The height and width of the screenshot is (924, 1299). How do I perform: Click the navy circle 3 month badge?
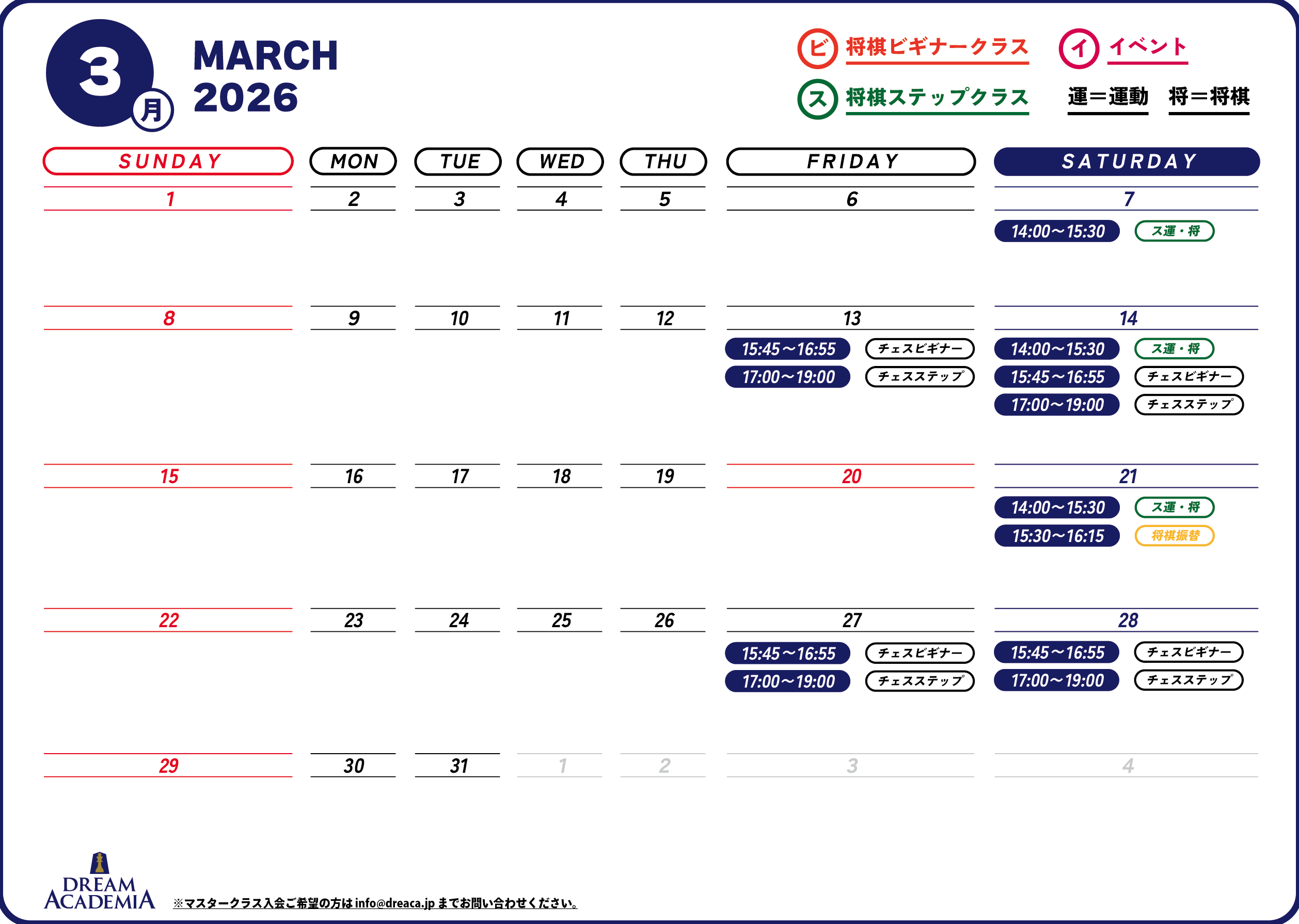click(x=100, y=73)
